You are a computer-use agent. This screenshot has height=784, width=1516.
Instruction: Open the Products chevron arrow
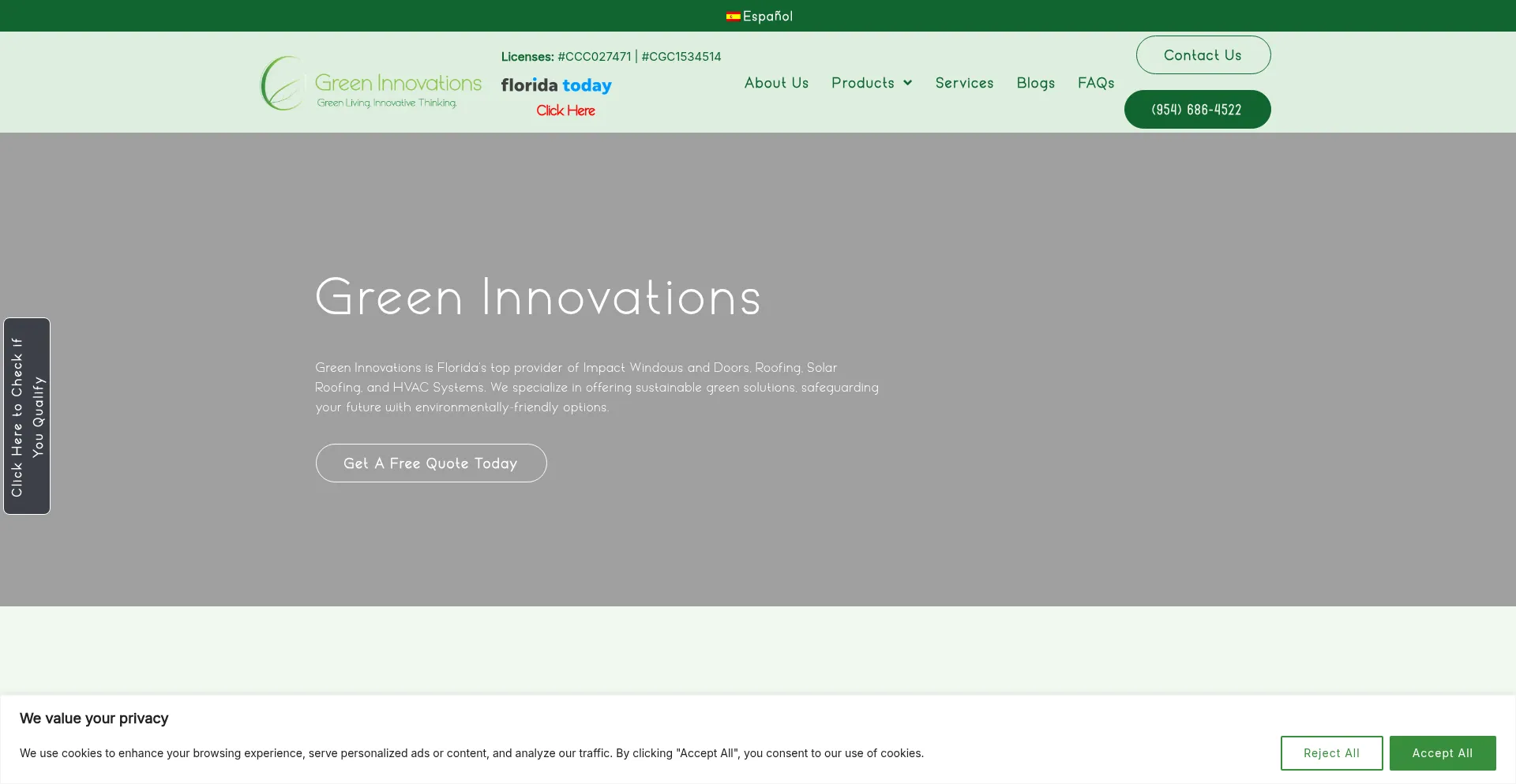pyautogui.click(x=907, y=82)
